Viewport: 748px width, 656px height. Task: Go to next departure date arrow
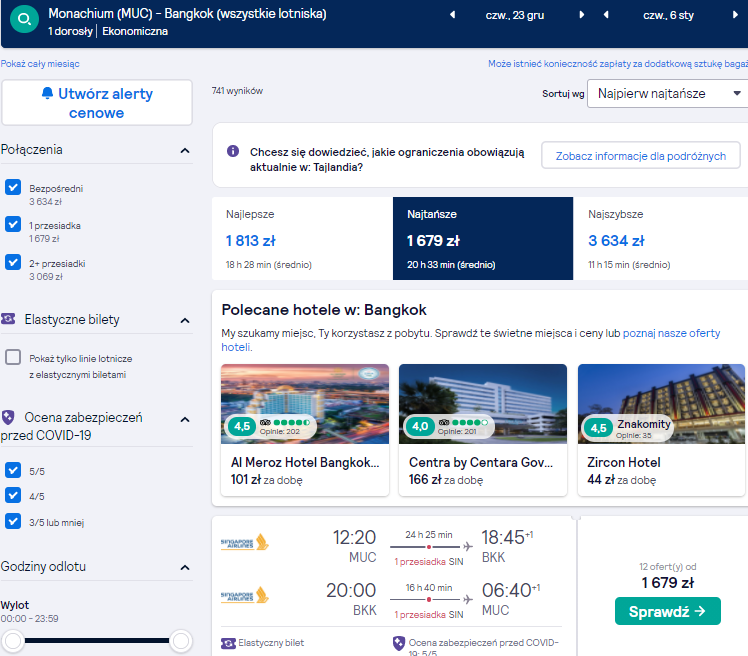tap(582, 15)
